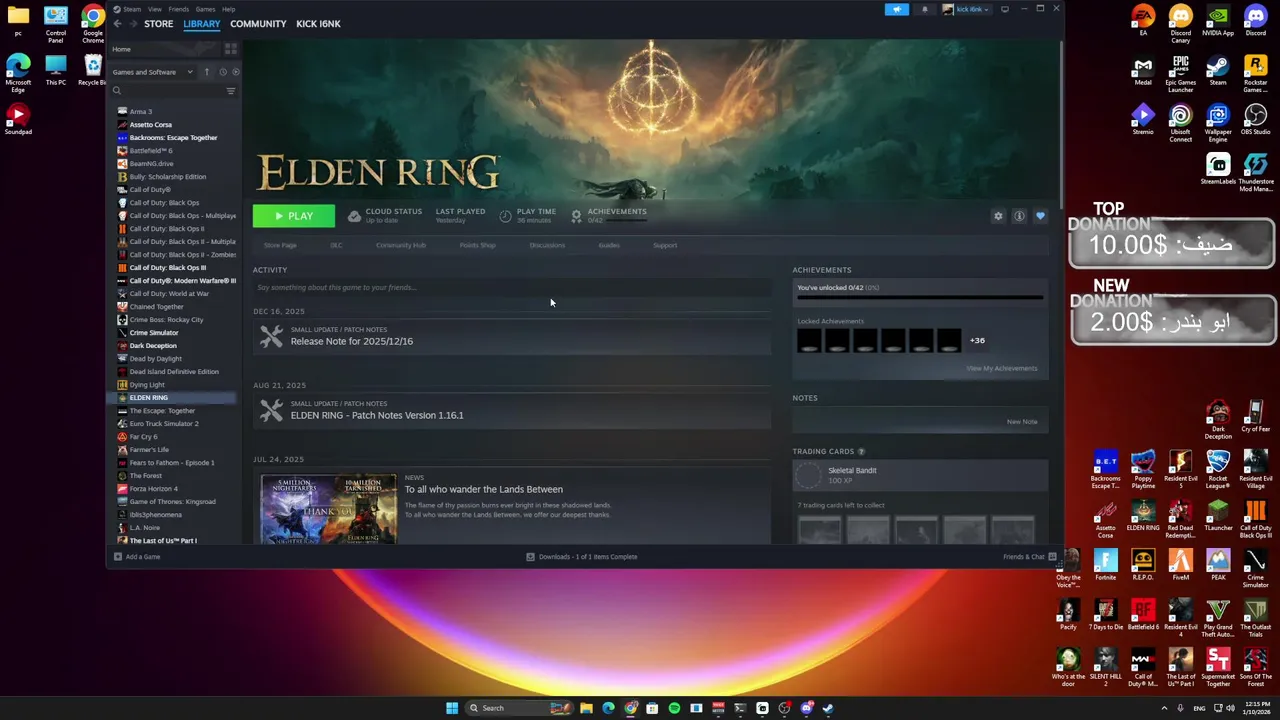Open the news thumbnail for Lands Between
Screen dimensions: 1280x720
(x=328, y=509)
